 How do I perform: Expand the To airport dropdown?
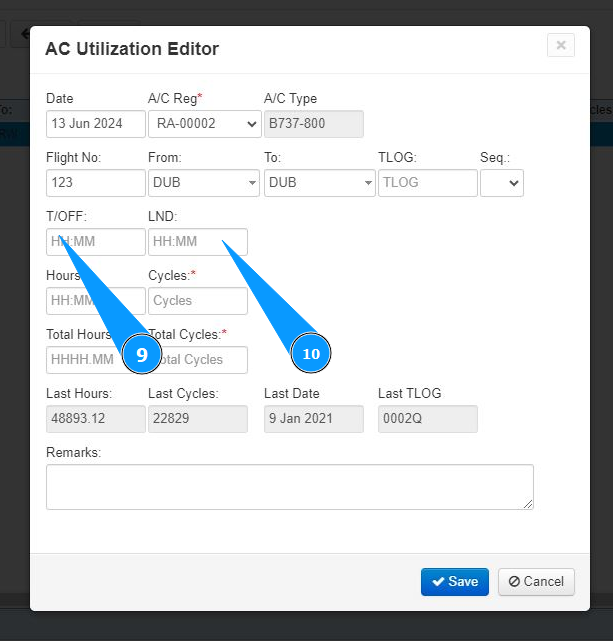pyautogui.click(x=320, y=183)
